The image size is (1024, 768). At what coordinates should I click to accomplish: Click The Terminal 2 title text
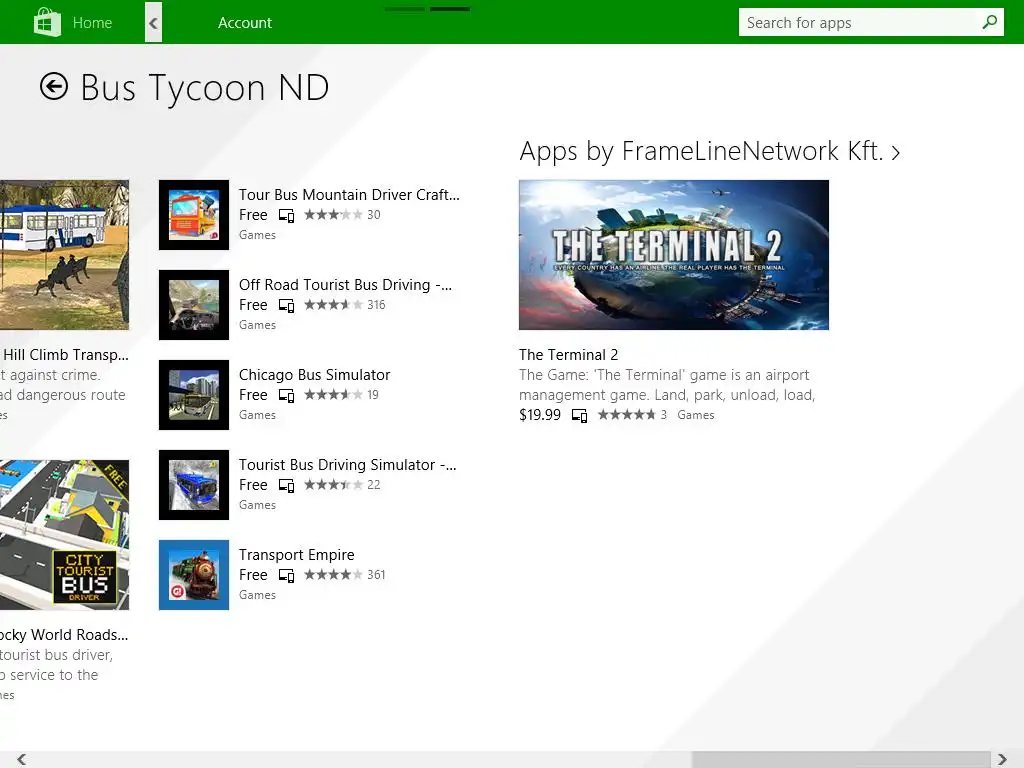coord(568,355)
